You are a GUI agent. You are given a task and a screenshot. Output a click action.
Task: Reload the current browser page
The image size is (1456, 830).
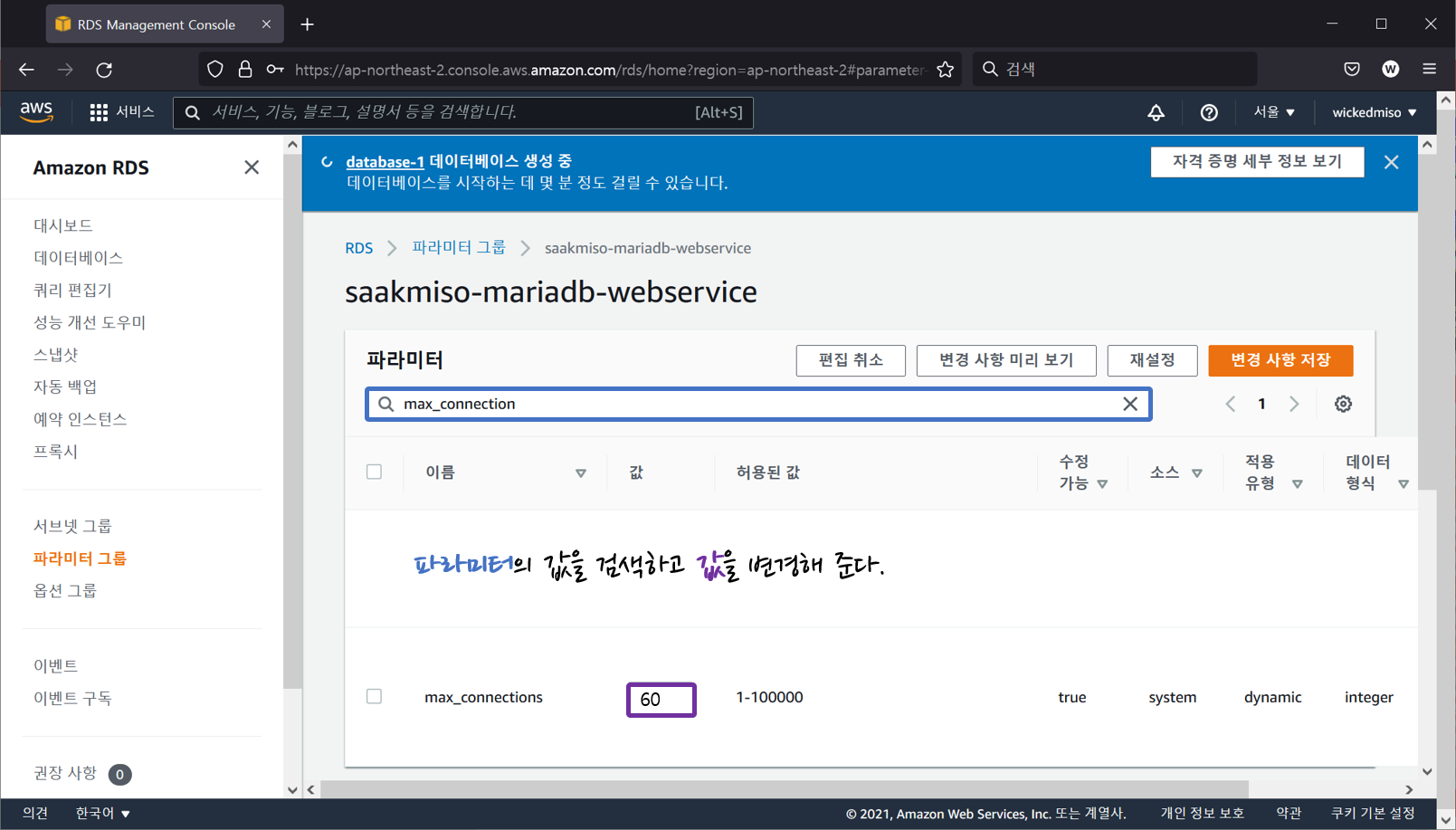tap(104, 70)
